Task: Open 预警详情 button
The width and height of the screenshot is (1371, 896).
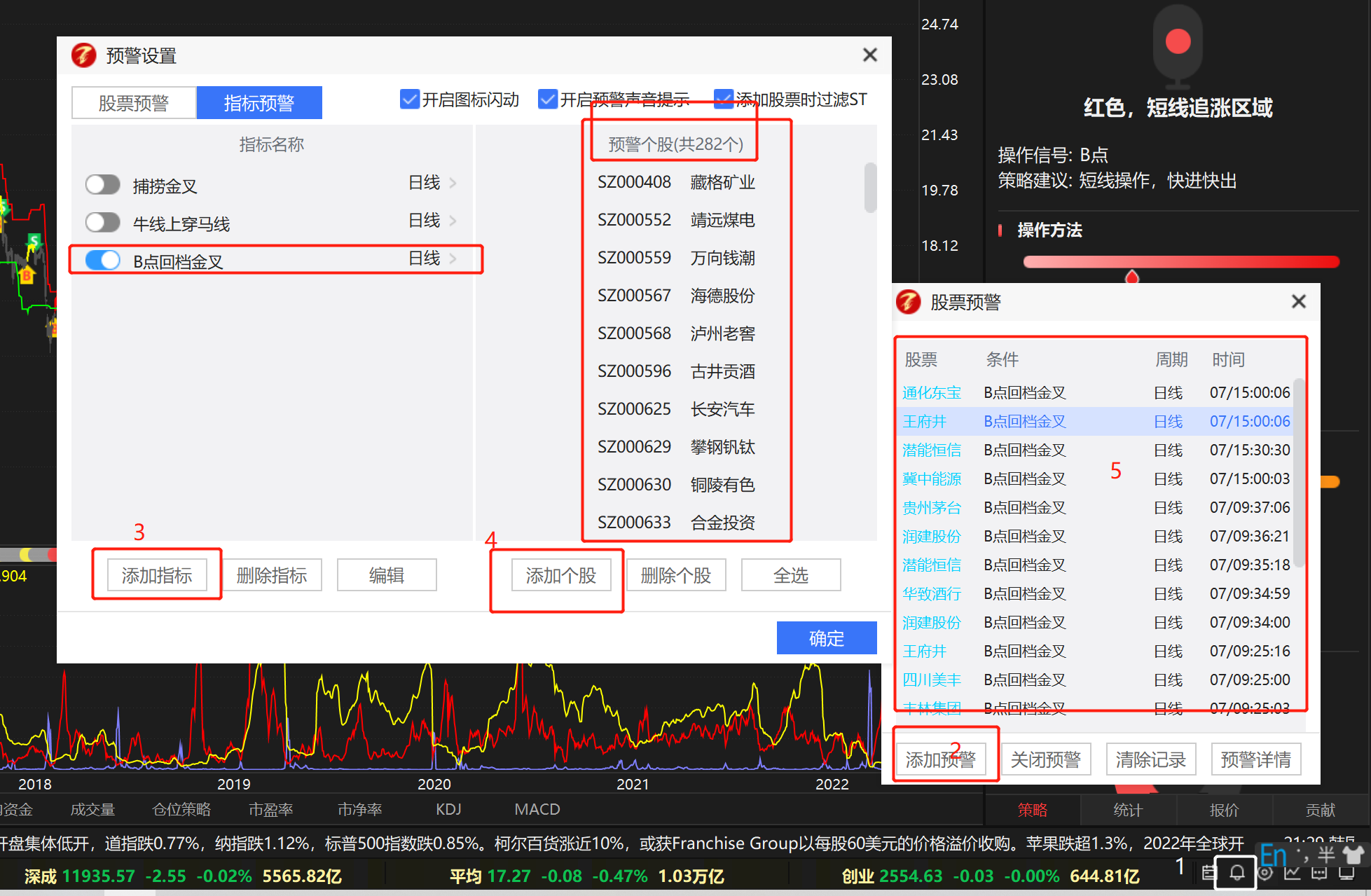Action: coord(1256,759)
